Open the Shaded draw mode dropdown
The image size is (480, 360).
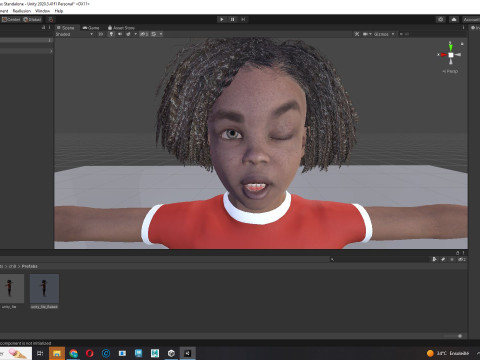pyautogui.click(x=74, y=34)
